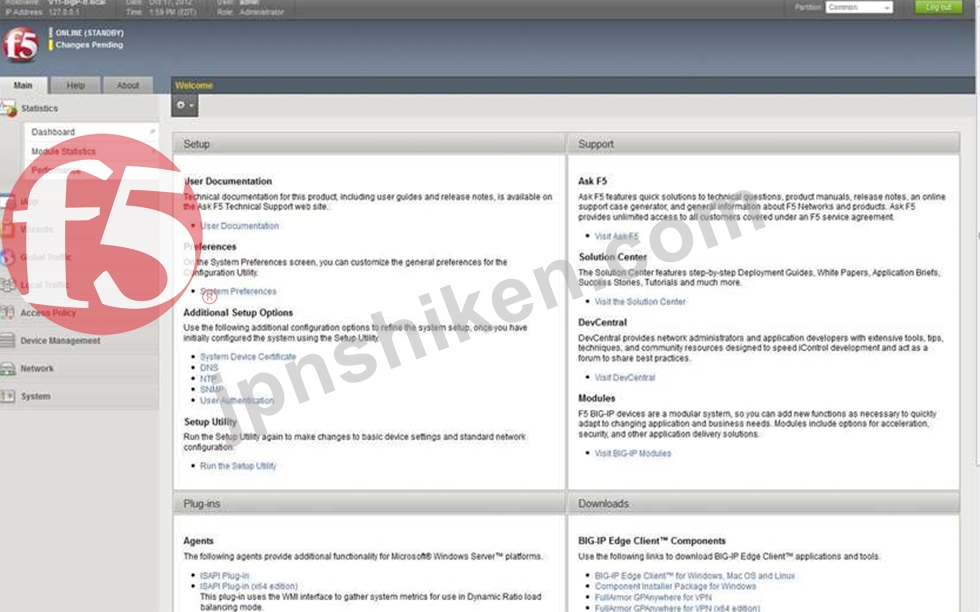Download Component Installer Package for Windows

tap(676, 586)
